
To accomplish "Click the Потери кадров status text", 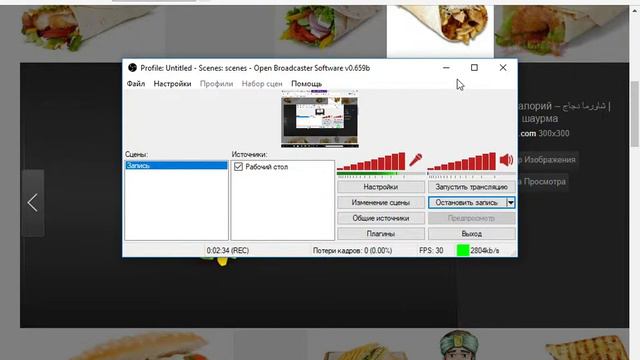I will coord(352,251).
